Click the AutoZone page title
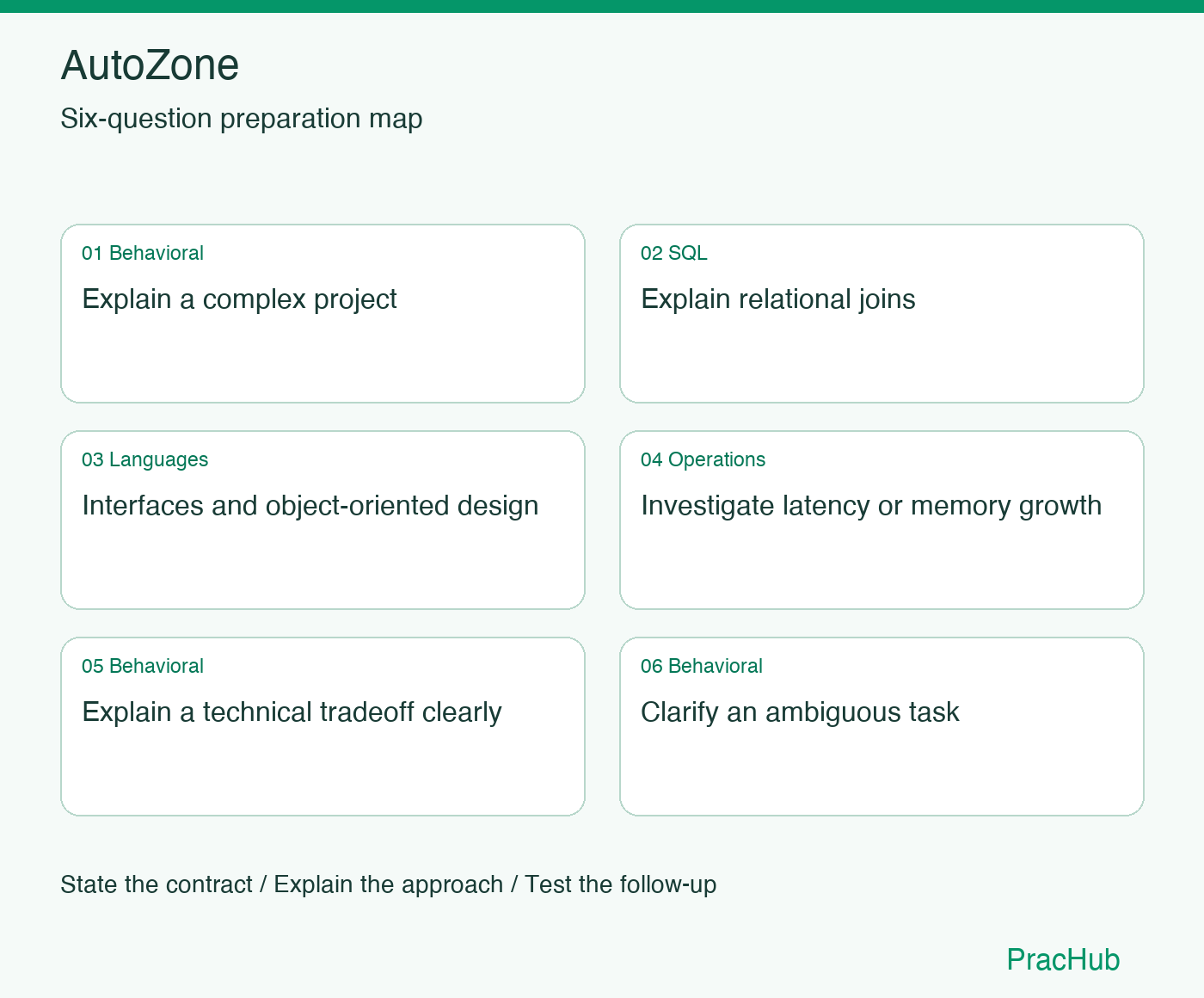Viewport: 1204px width, 998px height. click(x=150, y=65)
